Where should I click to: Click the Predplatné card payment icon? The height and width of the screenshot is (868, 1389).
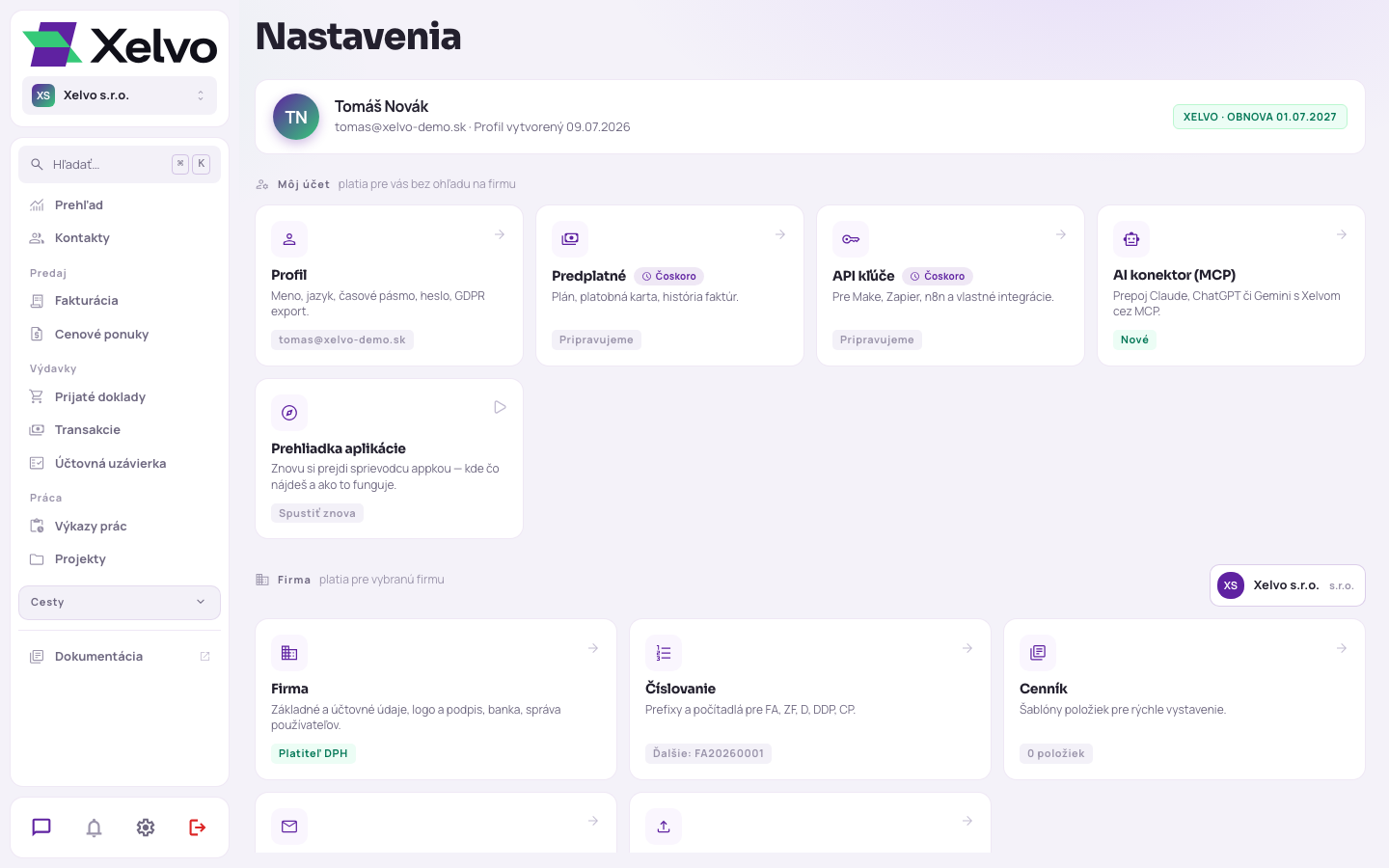click(x=570, y=239)
